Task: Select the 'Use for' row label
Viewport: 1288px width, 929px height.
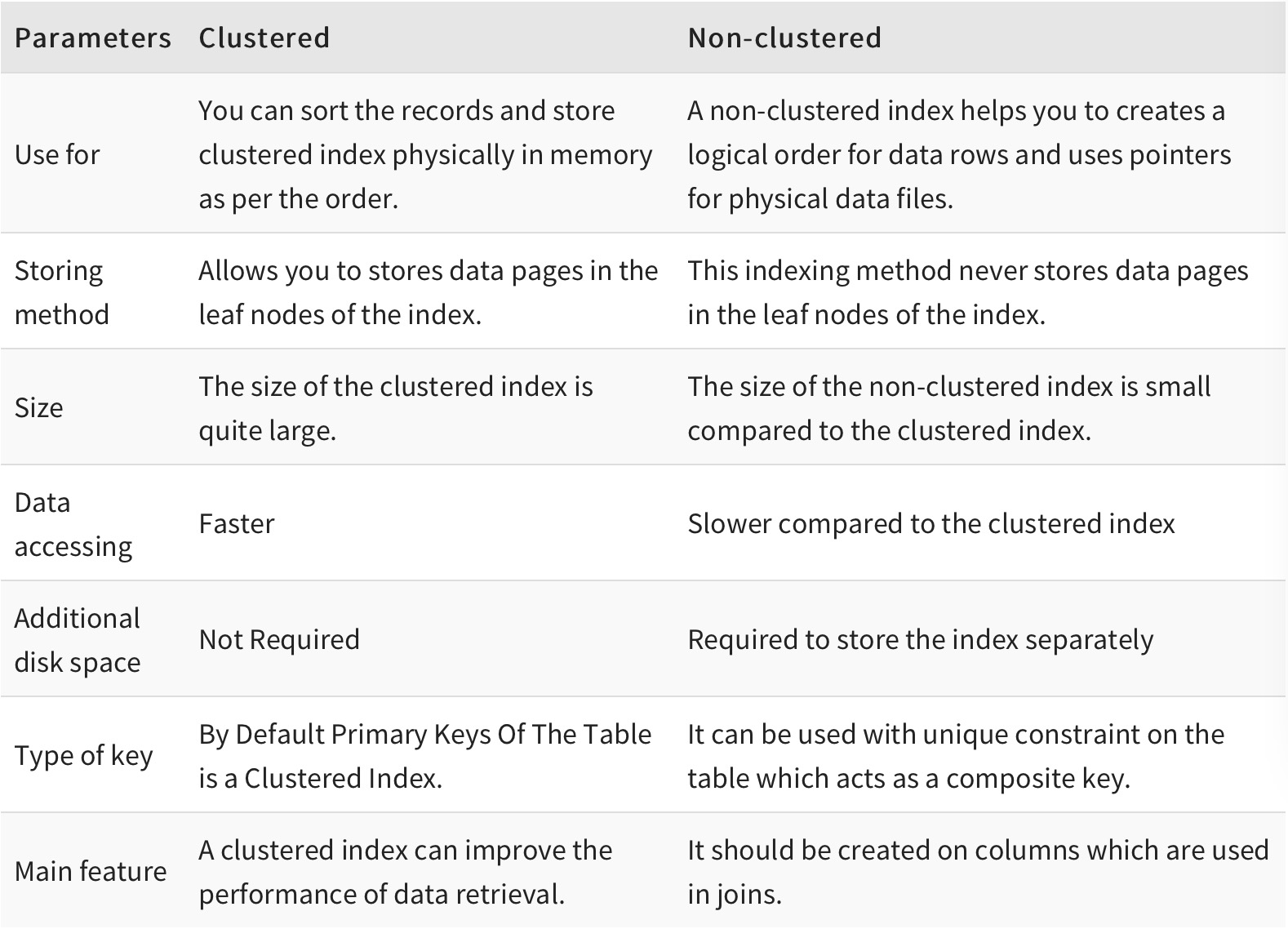Action: click(x=57, y=154)
